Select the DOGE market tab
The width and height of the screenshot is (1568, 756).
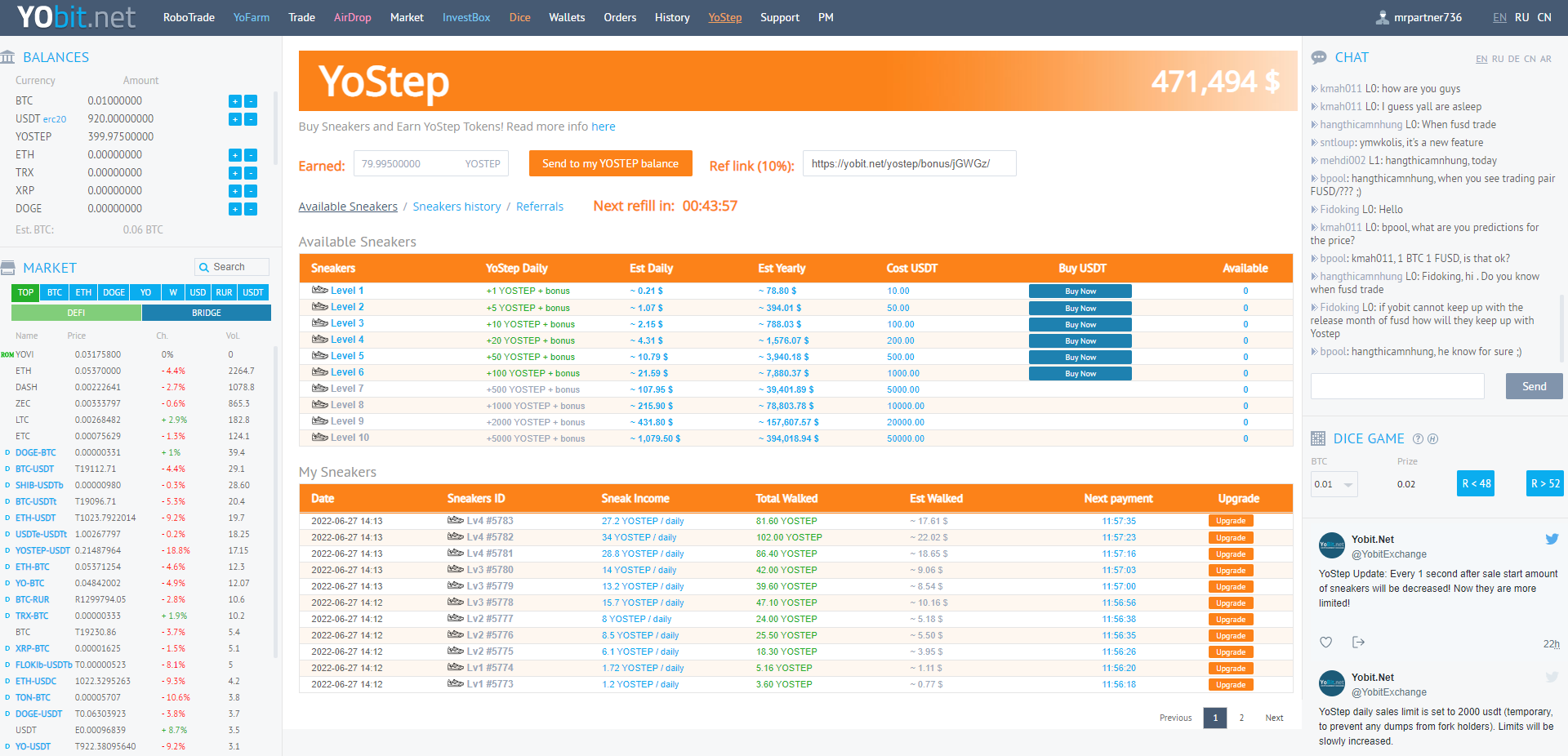pyautogui.click(x=114, y=292)
